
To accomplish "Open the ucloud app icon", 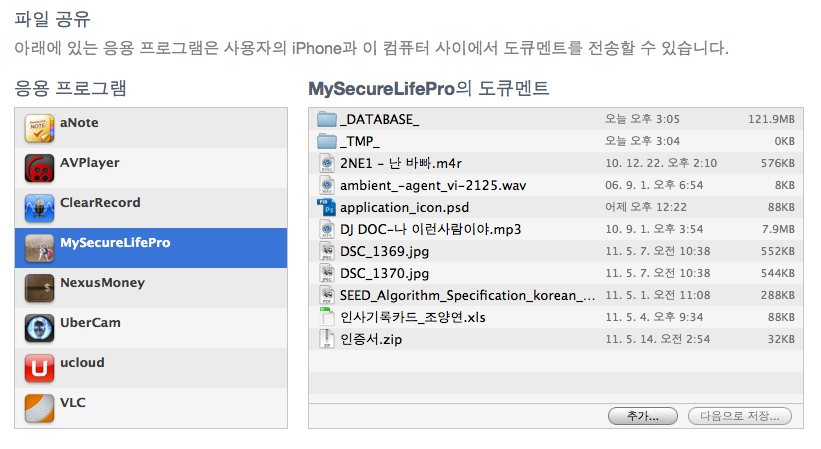I will click(39, 368).
